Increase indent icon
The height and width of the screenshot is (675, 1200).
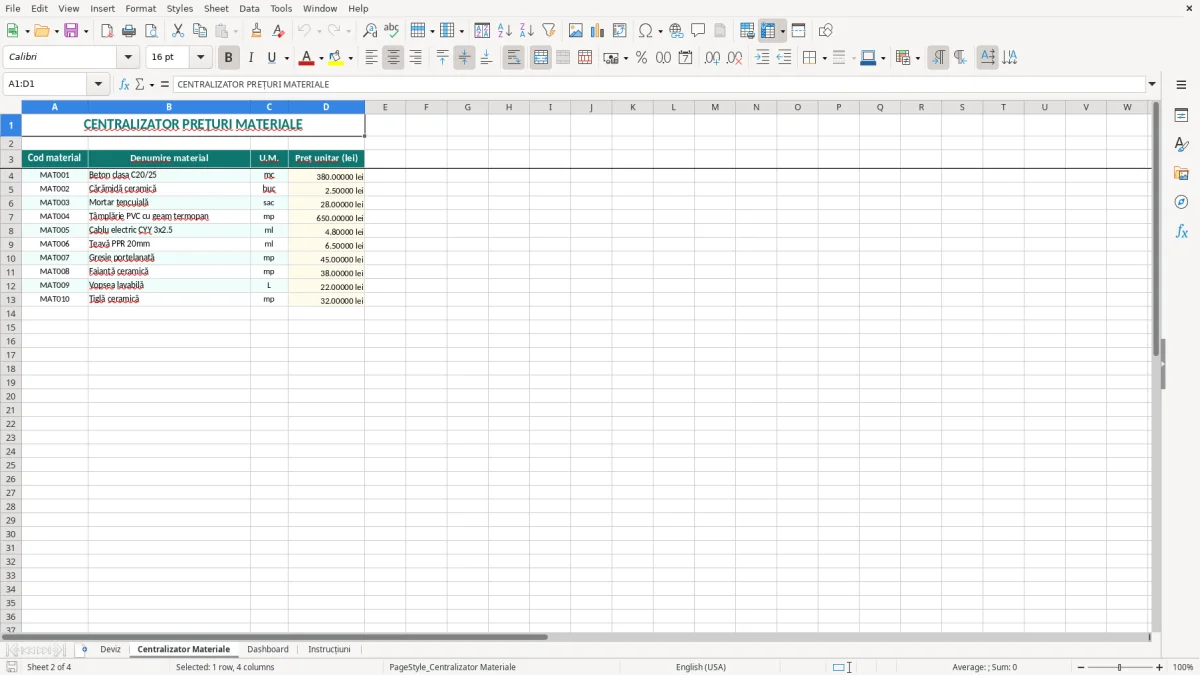[762, 58]
